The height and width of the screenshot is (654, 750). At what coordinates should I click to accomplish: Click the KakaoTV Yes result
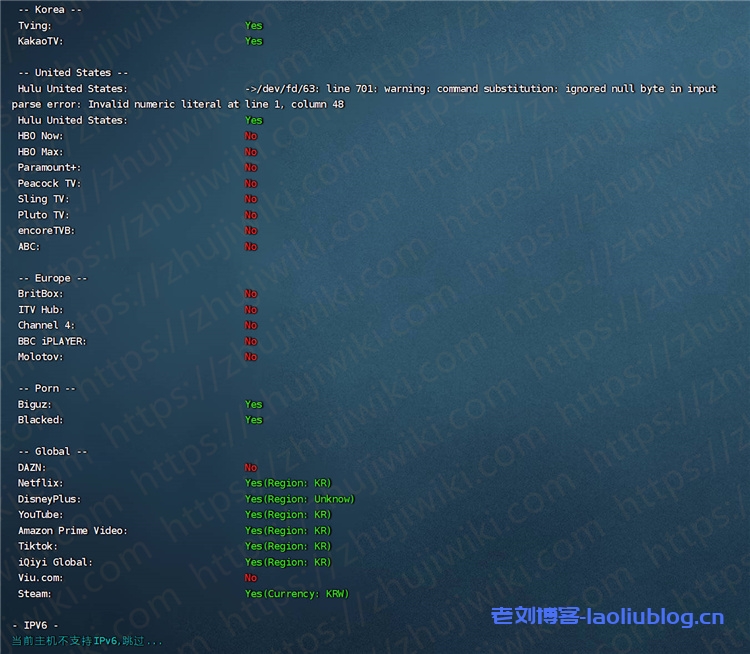click(x=254, y=42)
